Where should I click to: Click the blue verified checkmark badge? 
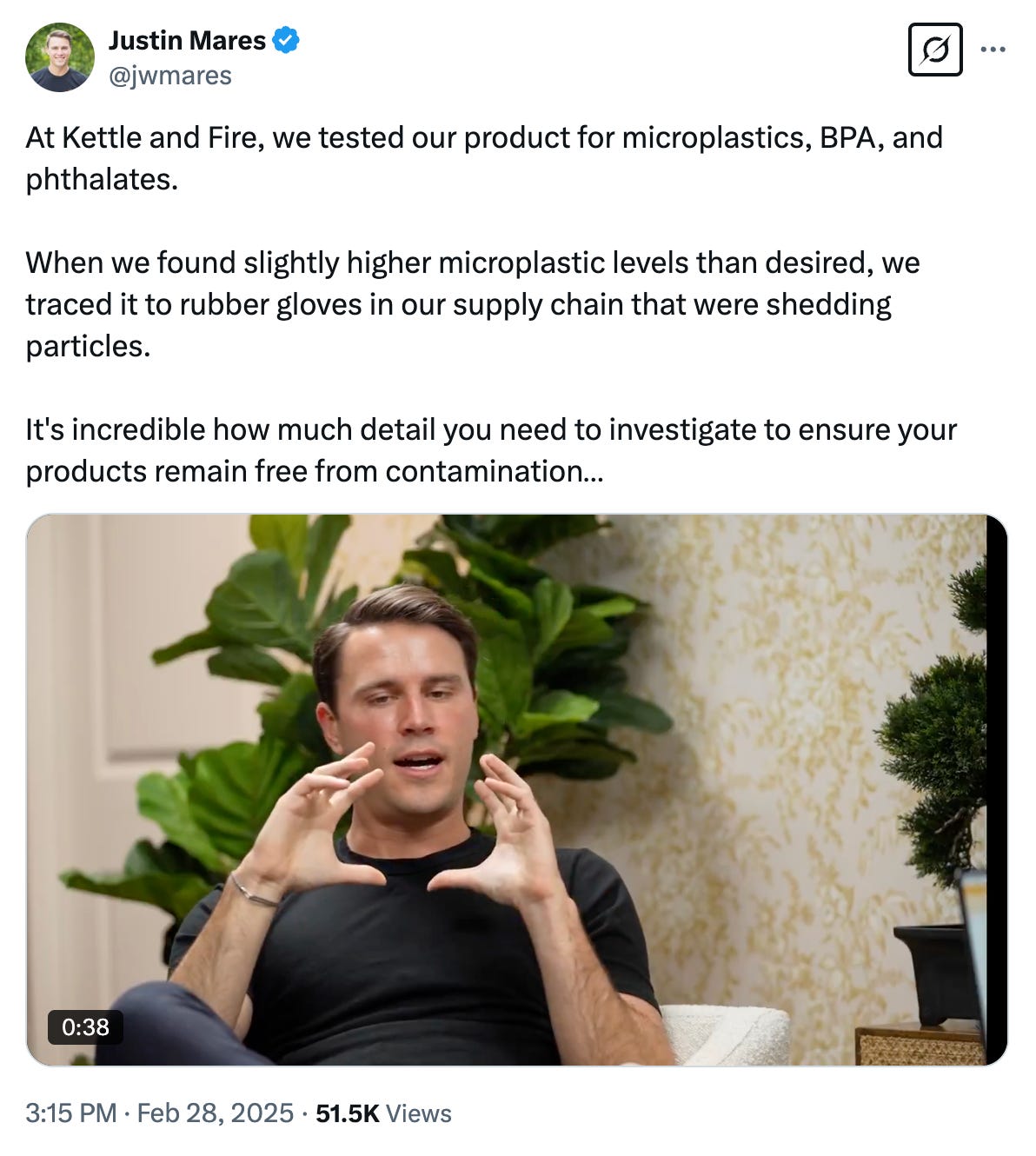286,40
